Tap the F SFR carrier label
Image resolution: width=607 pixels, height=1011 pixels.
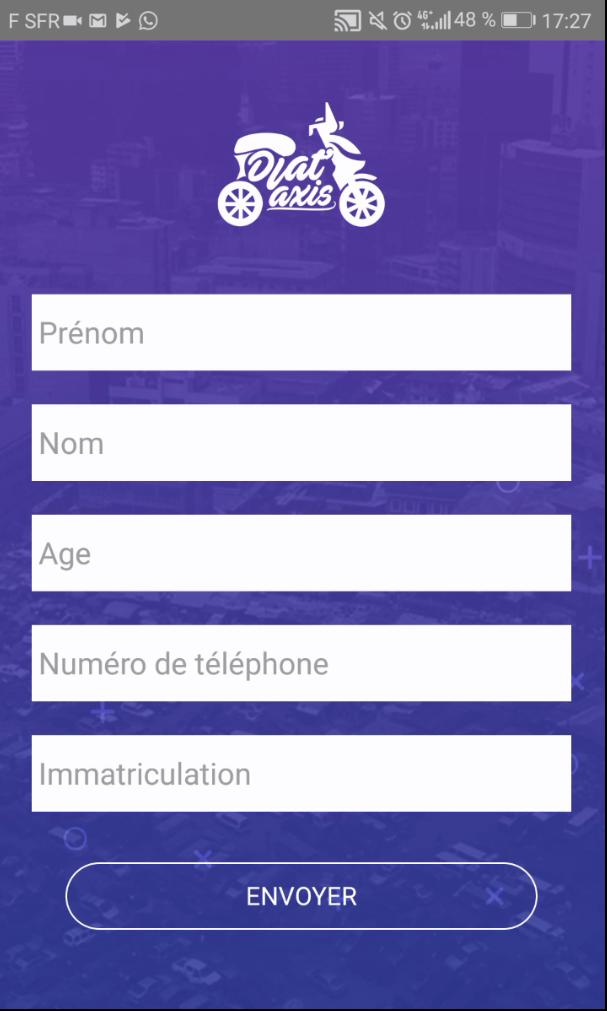pyautogui.click(x=34, y=21)
